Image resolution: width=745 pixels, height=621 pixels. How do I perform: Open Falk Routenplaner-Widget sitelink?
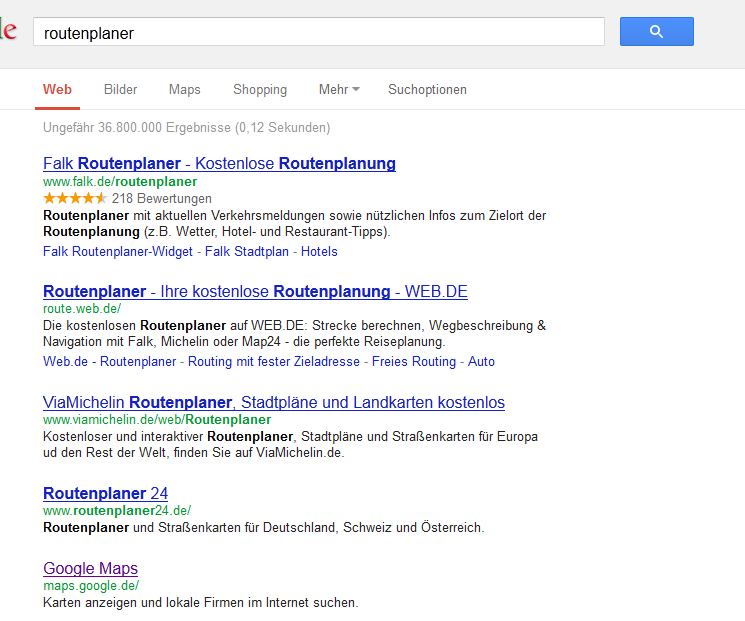pos(118,251)
